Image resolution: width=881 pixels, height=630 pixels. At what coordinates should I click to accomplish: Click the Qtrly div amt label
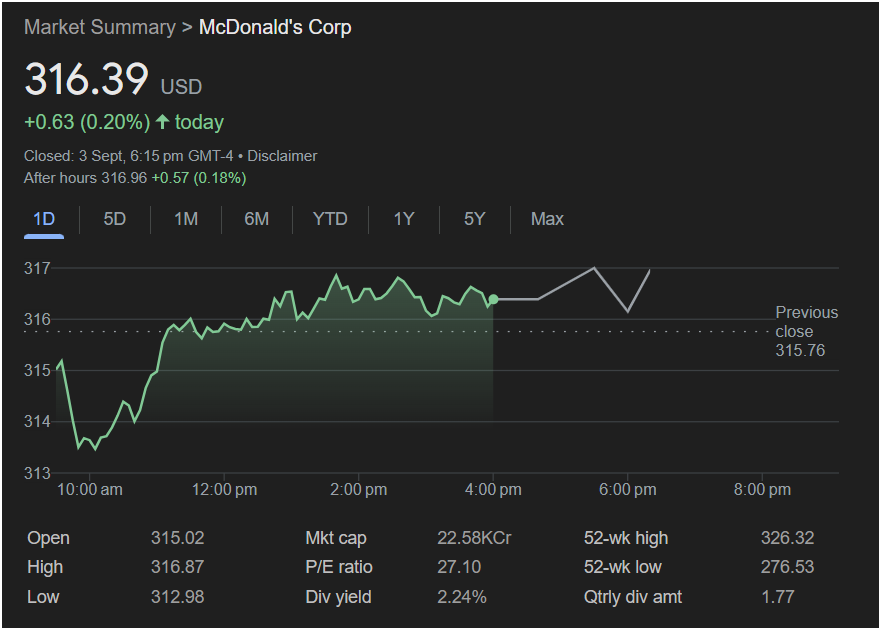coord(633,596)
